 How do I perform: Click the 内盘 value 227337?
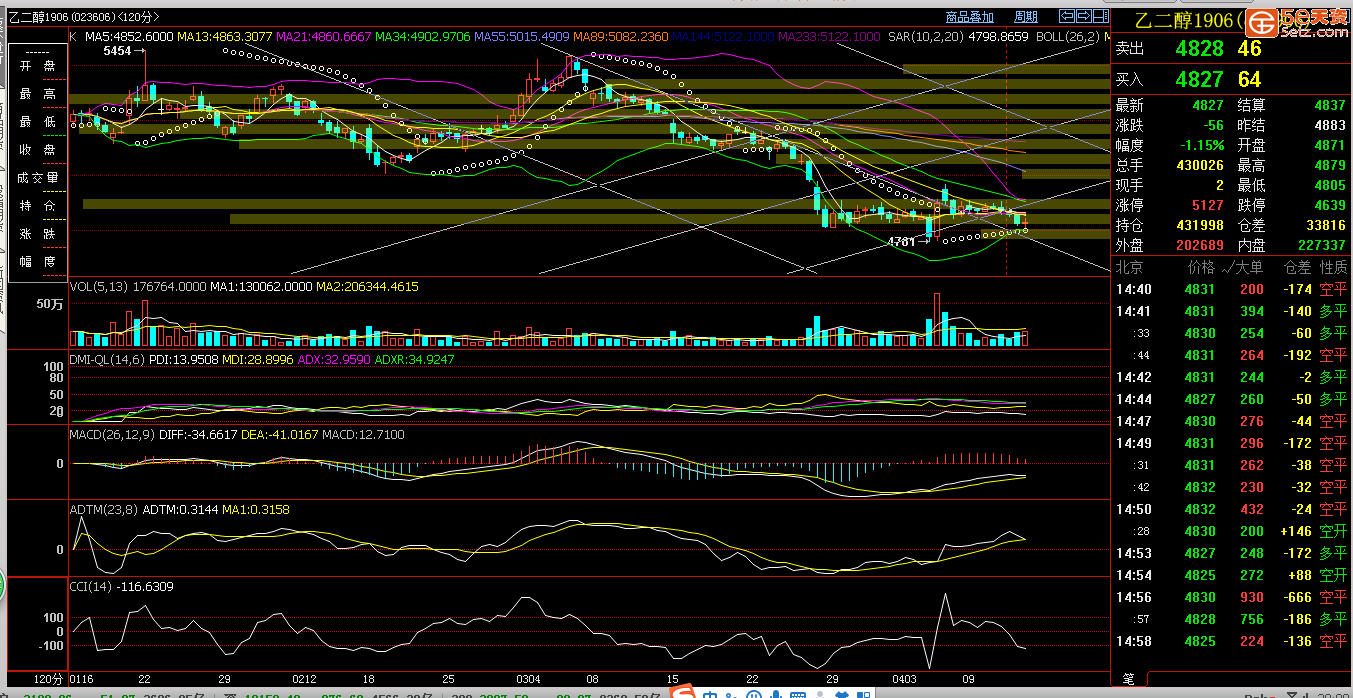1322,245
